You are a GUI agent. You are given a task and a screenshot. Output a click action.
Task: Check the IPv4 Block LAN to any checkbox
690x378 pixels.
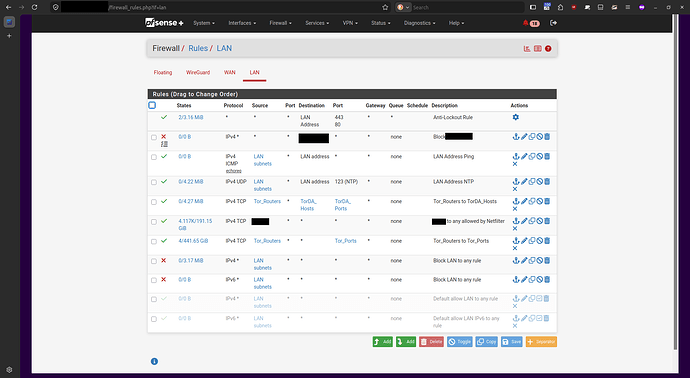tap(154, 261)
